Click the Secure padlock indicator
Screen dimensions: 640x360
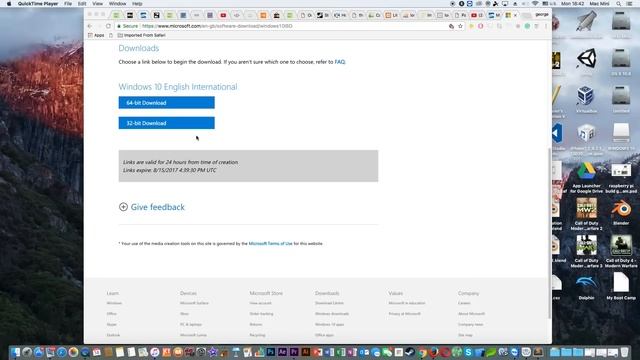pyautogui.click(x=127, y=26)
